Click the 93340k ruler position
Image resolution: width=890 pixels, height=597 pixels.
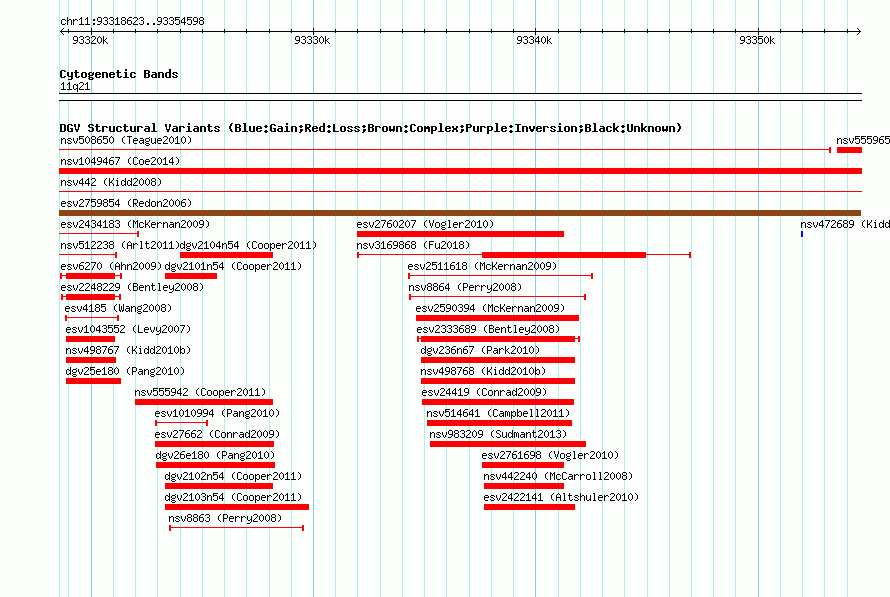534,40
